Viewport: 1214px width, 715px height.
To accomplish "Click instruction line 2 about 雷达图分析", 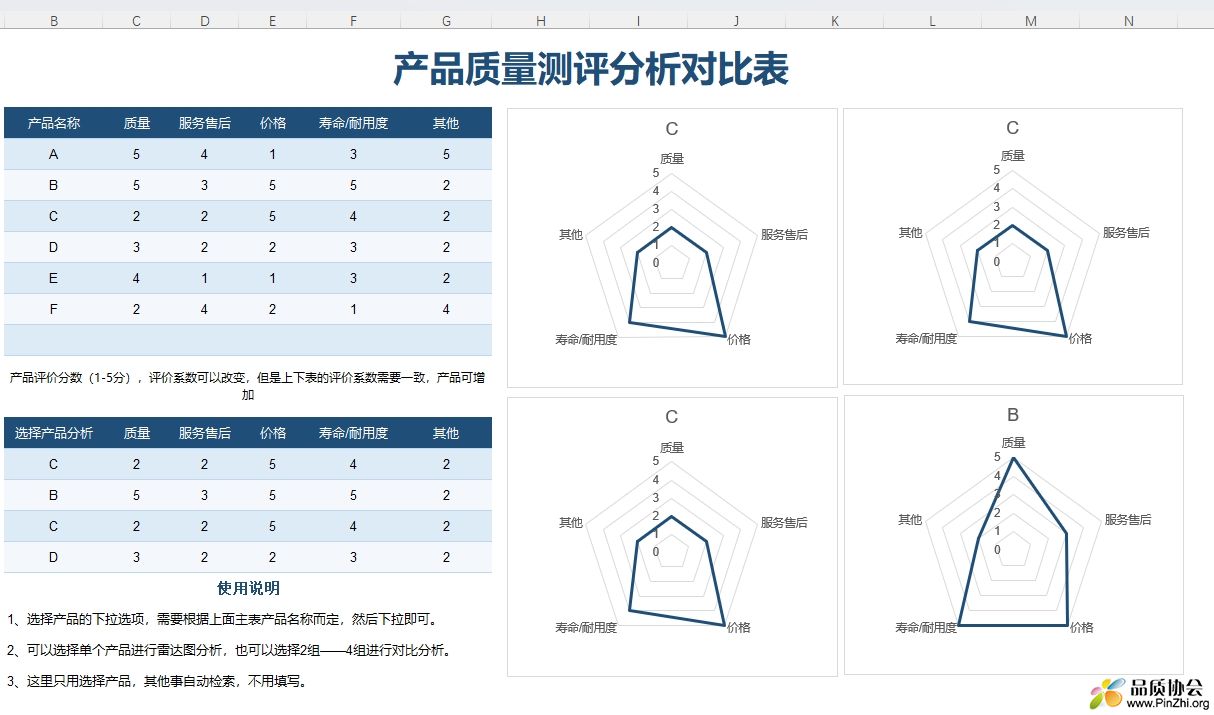I will [x=230, y=650].
